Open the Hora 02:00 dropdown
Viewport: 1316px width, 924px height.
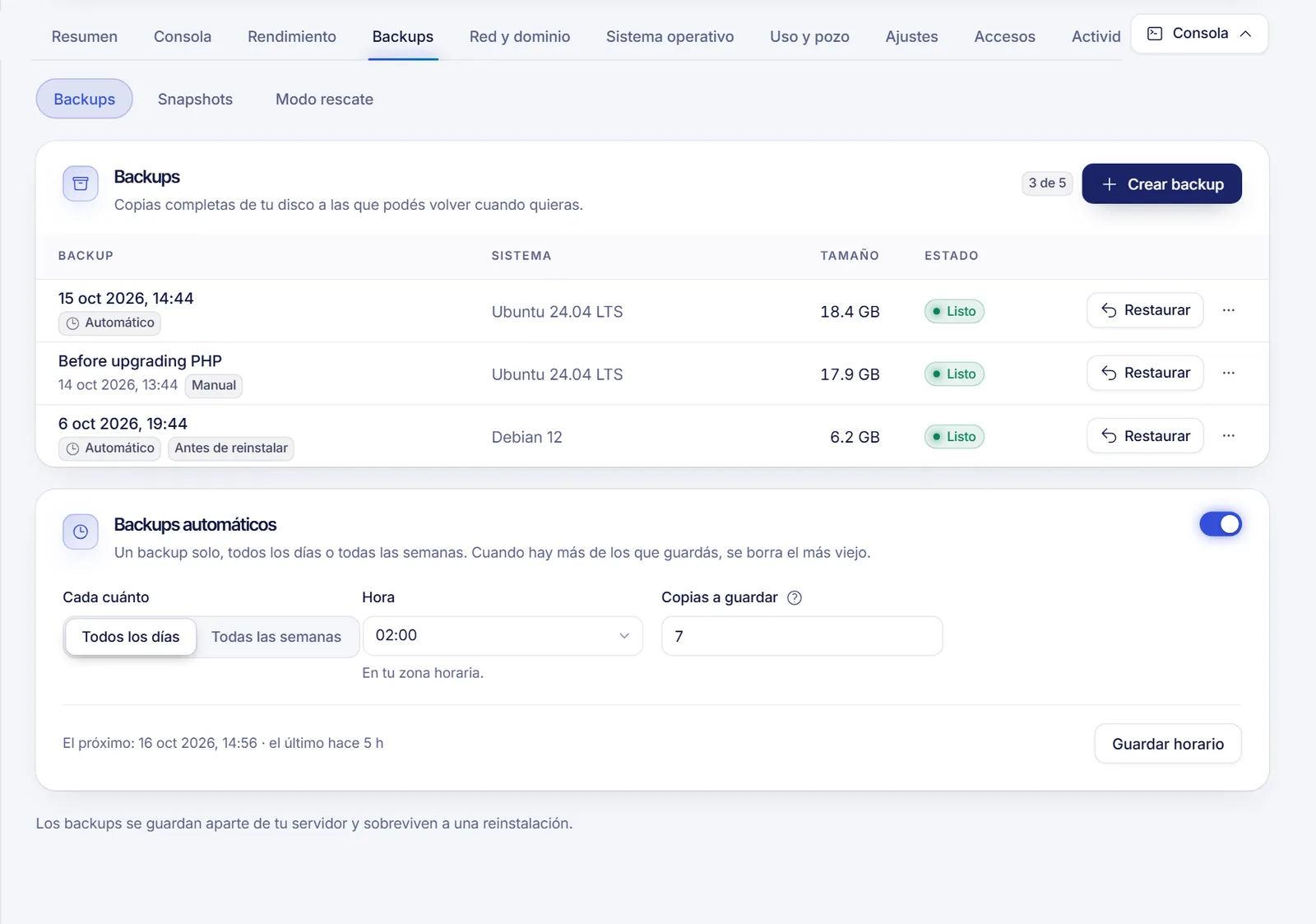point(503,636)
